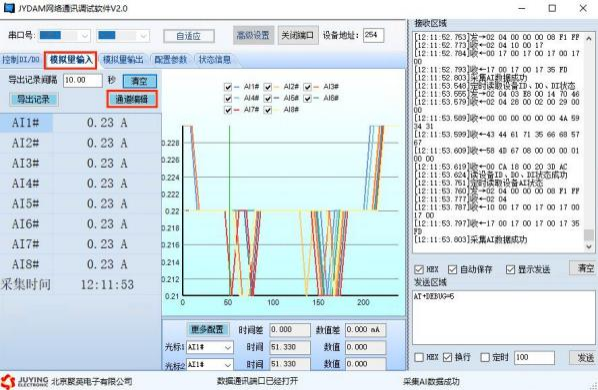Click the 自适应 button
Screen dimensions: 598x390
(189, 36)
